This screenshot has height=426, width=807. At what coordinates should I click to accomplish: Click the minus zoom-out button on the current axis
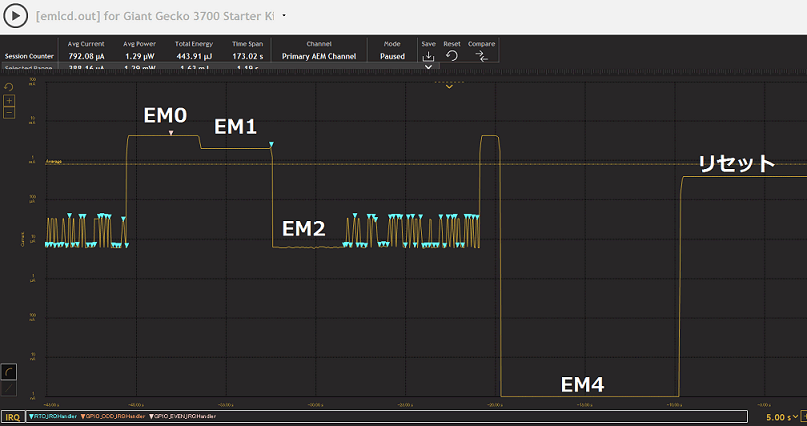[9, 112]
